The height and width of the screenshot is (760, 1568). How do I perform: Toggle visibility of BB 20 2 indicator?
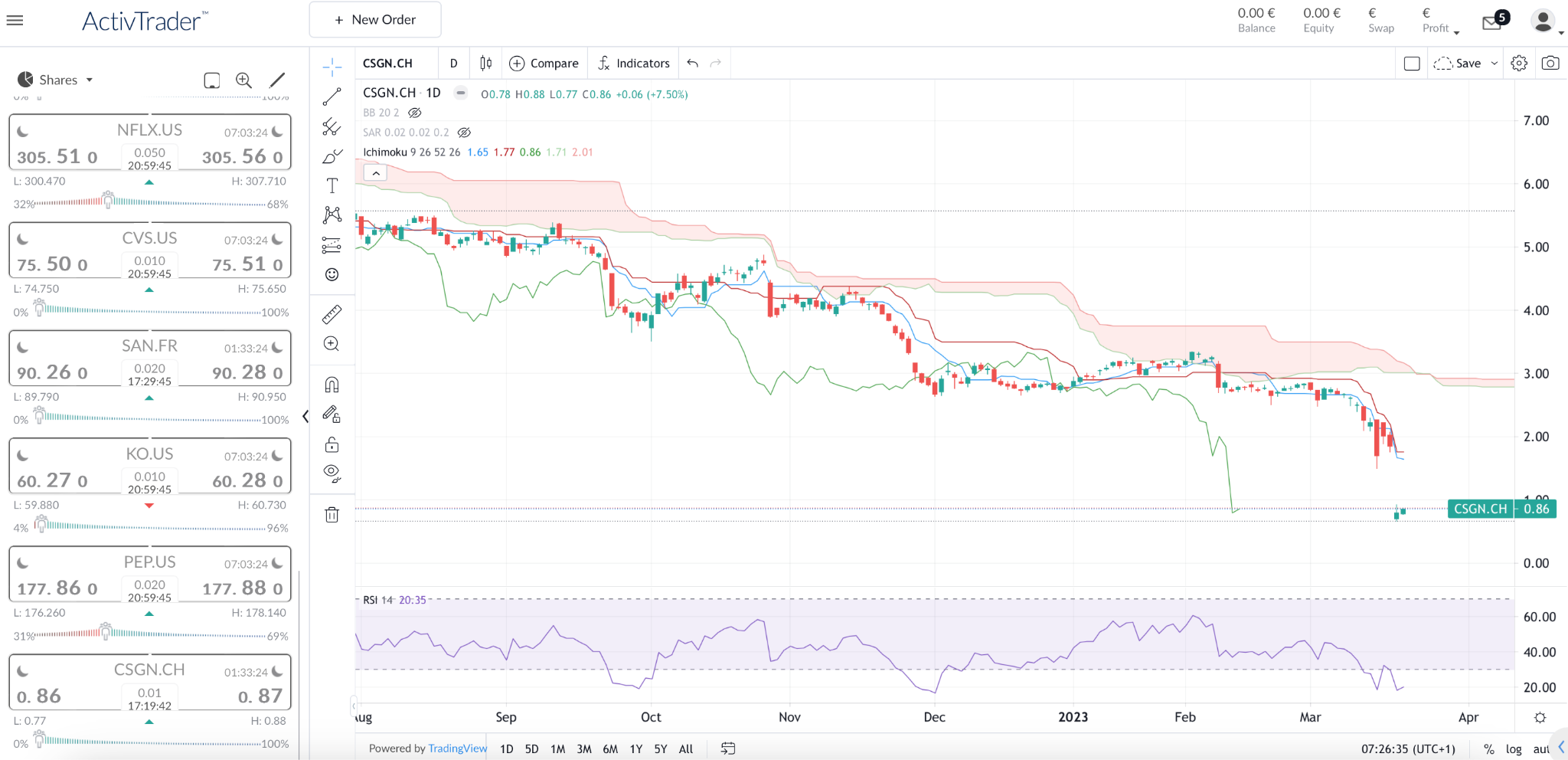click(414, 113)
